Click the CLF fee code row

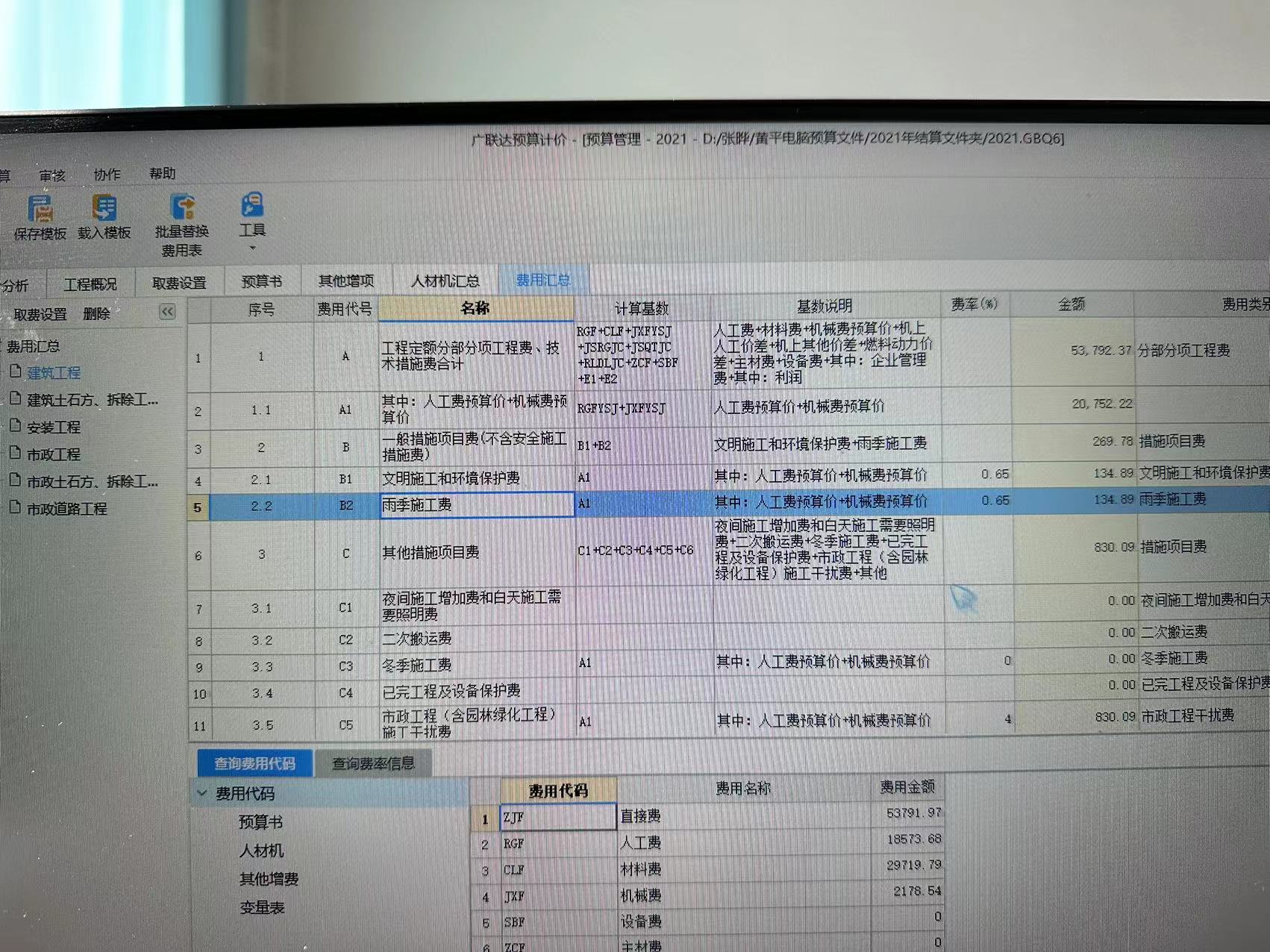558,870
